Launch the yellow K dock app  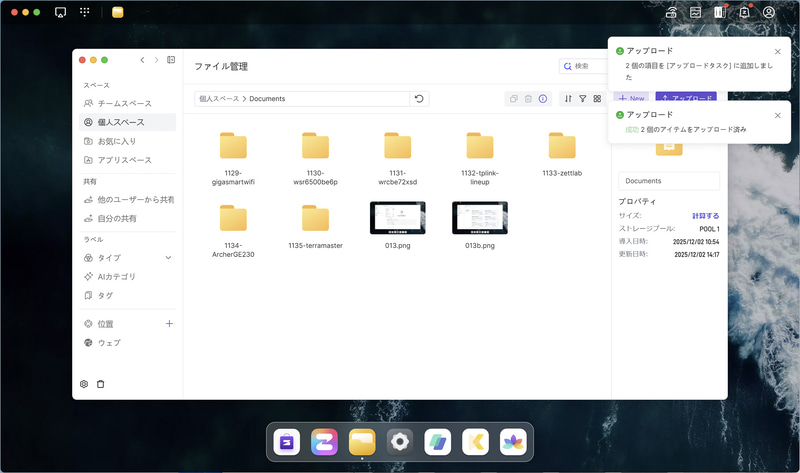pos(476,442)
